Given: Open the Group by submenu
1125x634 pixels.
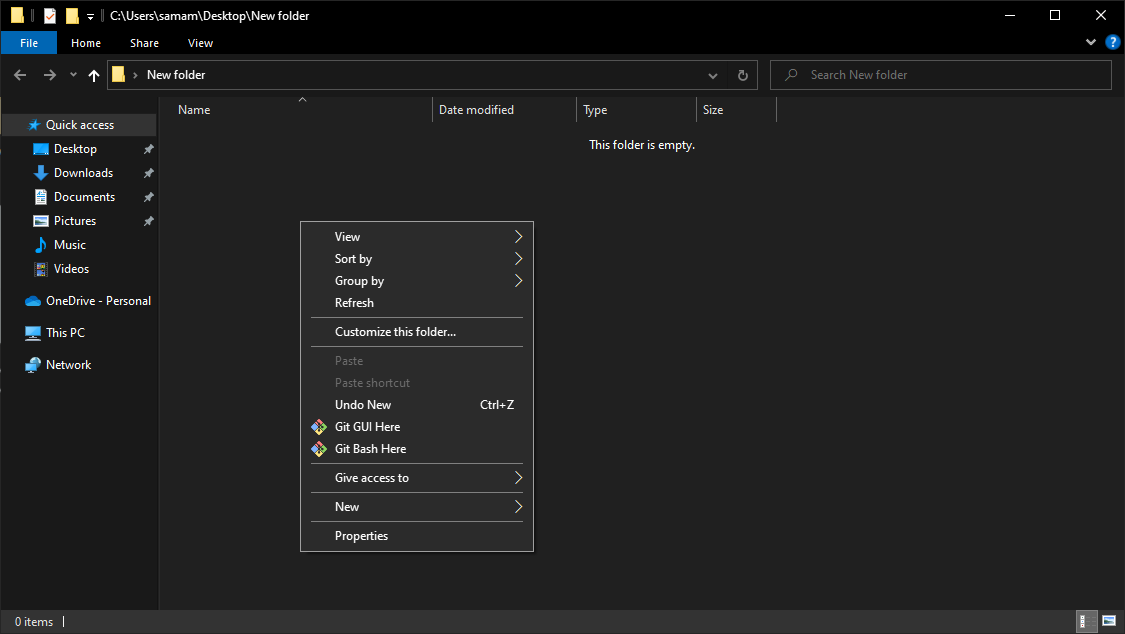Looking at the screenshot, I should [417, 280].
